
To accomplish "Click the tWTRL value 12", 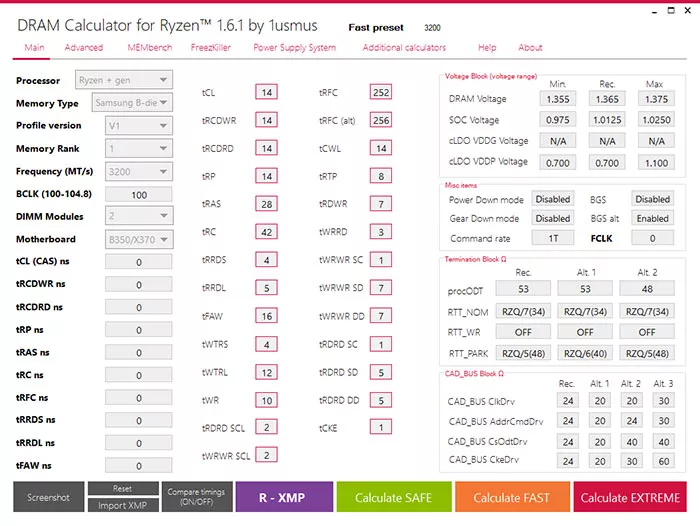I will point(267,372).
